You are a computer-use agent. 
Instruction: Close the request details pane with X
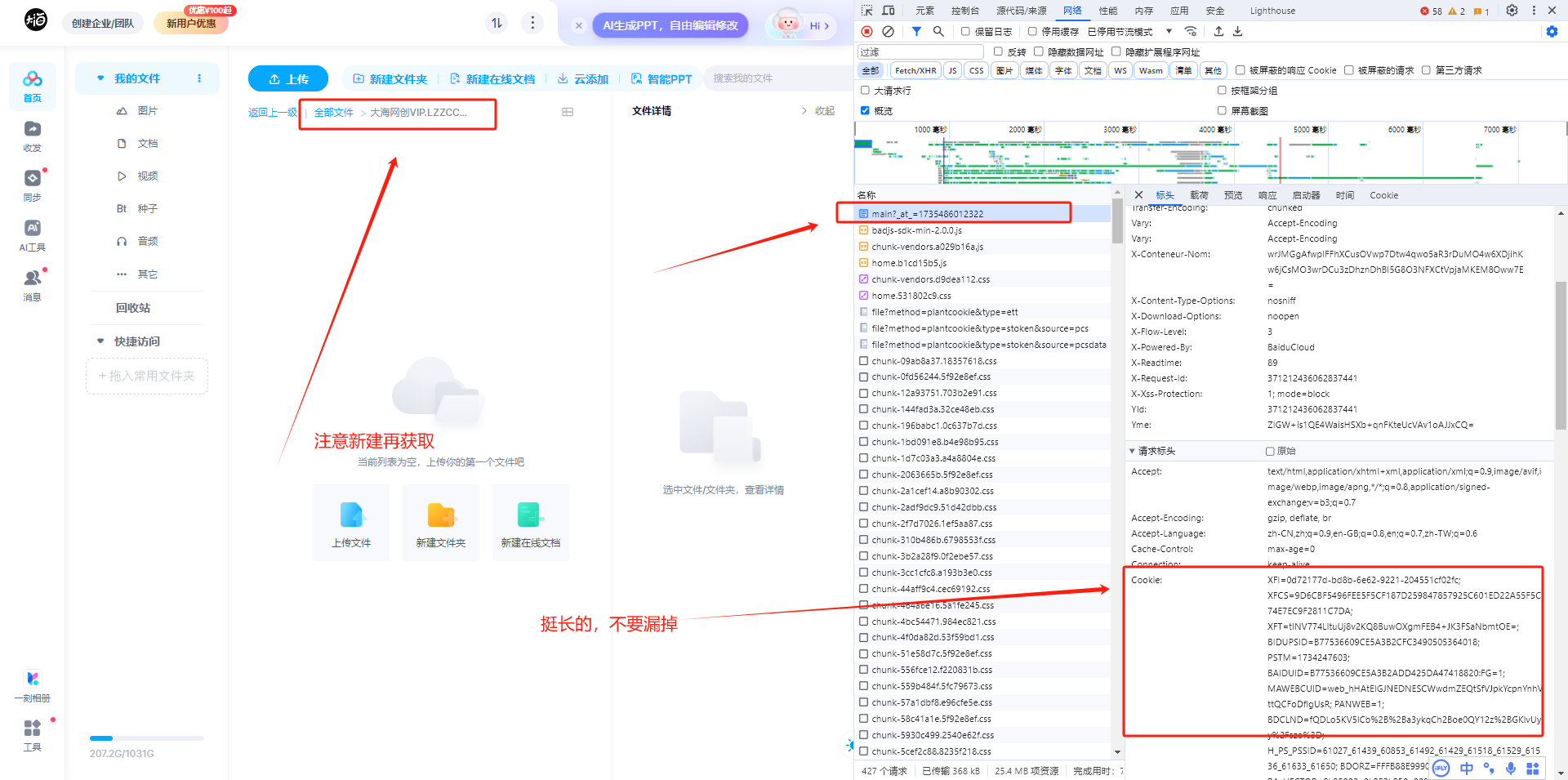pyautogui.click(x=1138, y=195)
